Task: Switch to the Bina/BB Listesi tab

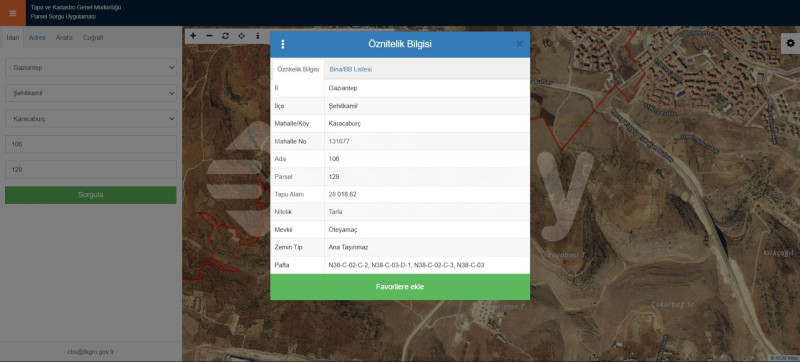Action: point(351,69)
